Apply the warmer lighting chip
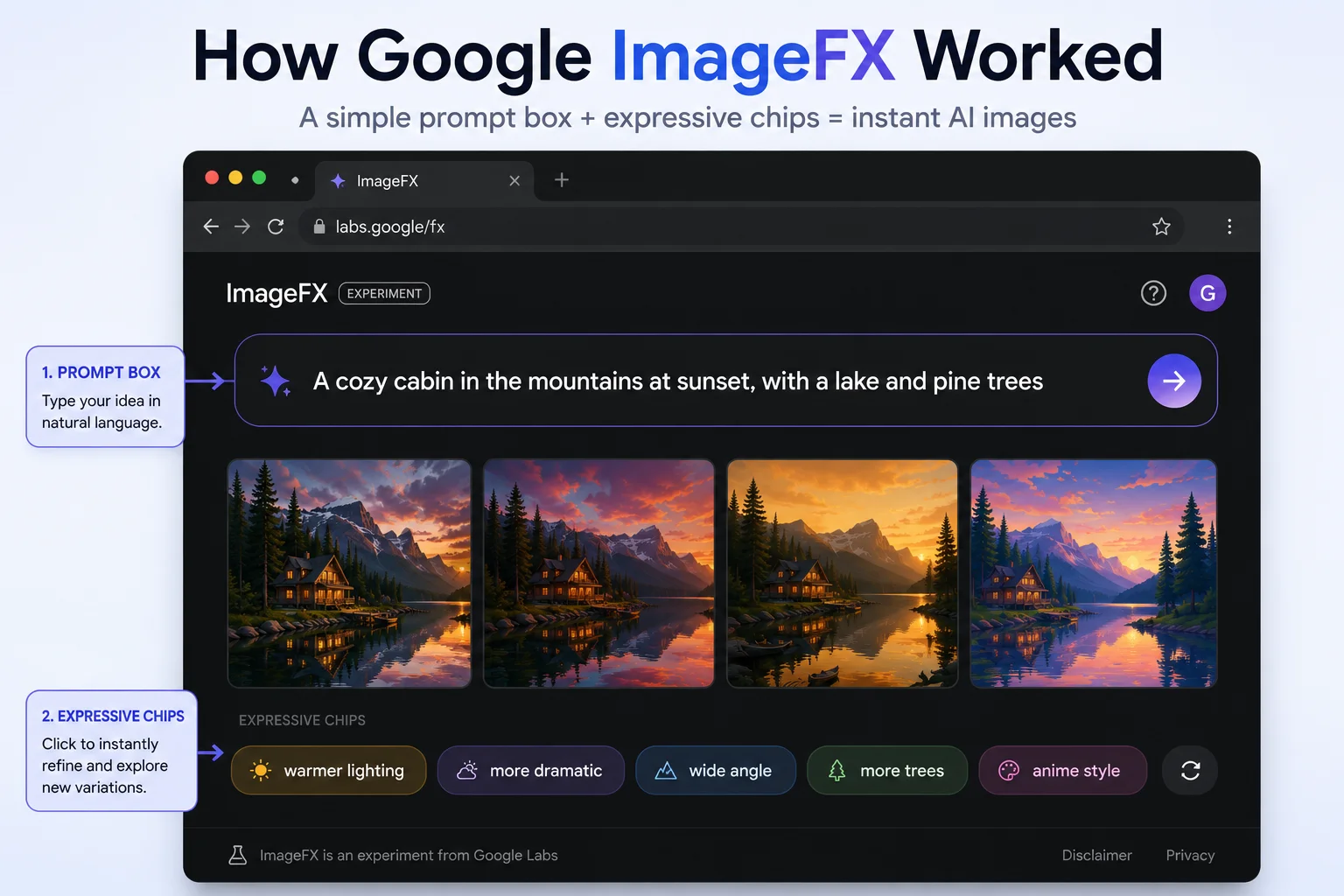 coord(329,770)
